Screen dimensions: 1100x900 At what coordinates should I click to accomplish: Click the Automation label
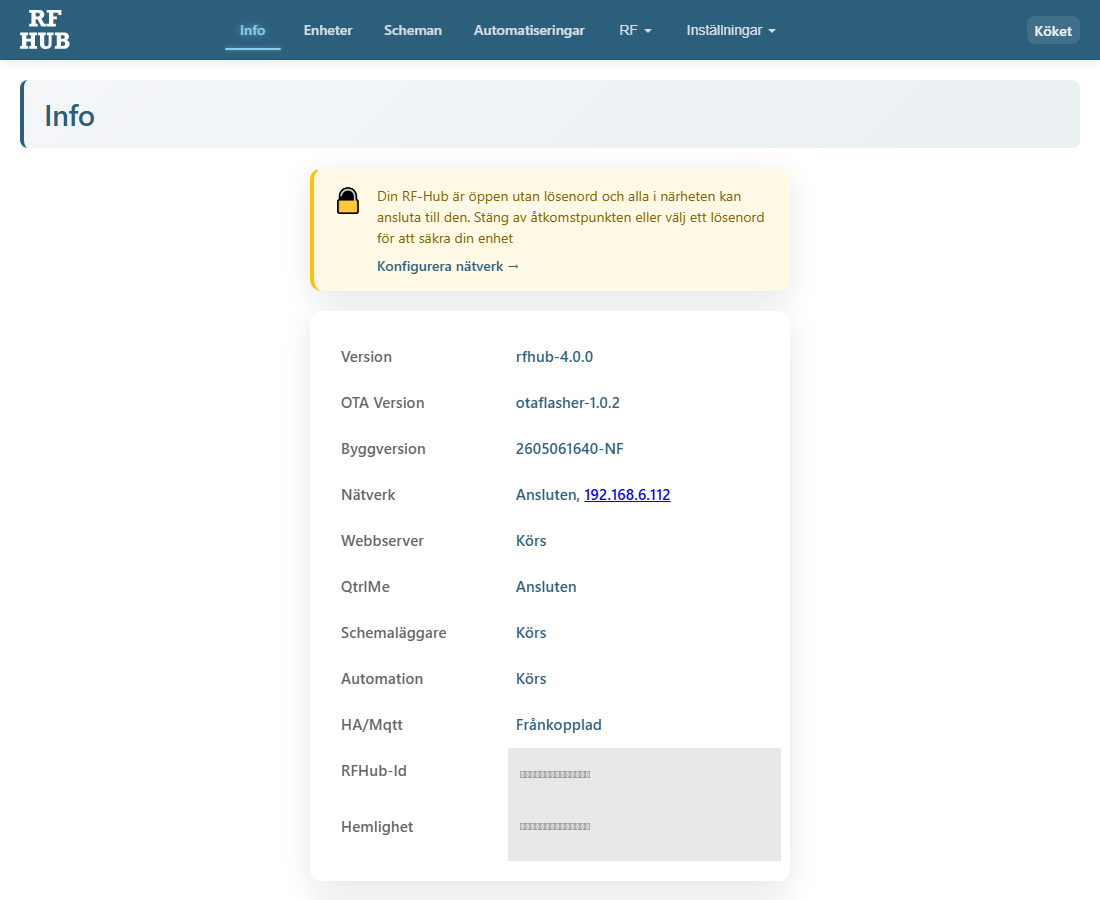382,678
